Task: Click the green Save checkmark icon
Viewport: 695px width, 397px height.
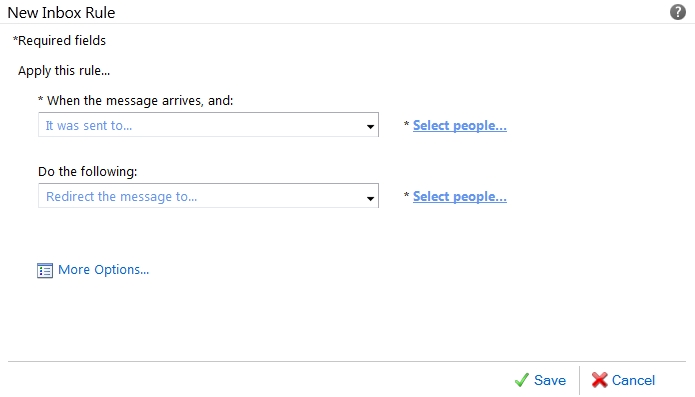Action: point(522,380)
